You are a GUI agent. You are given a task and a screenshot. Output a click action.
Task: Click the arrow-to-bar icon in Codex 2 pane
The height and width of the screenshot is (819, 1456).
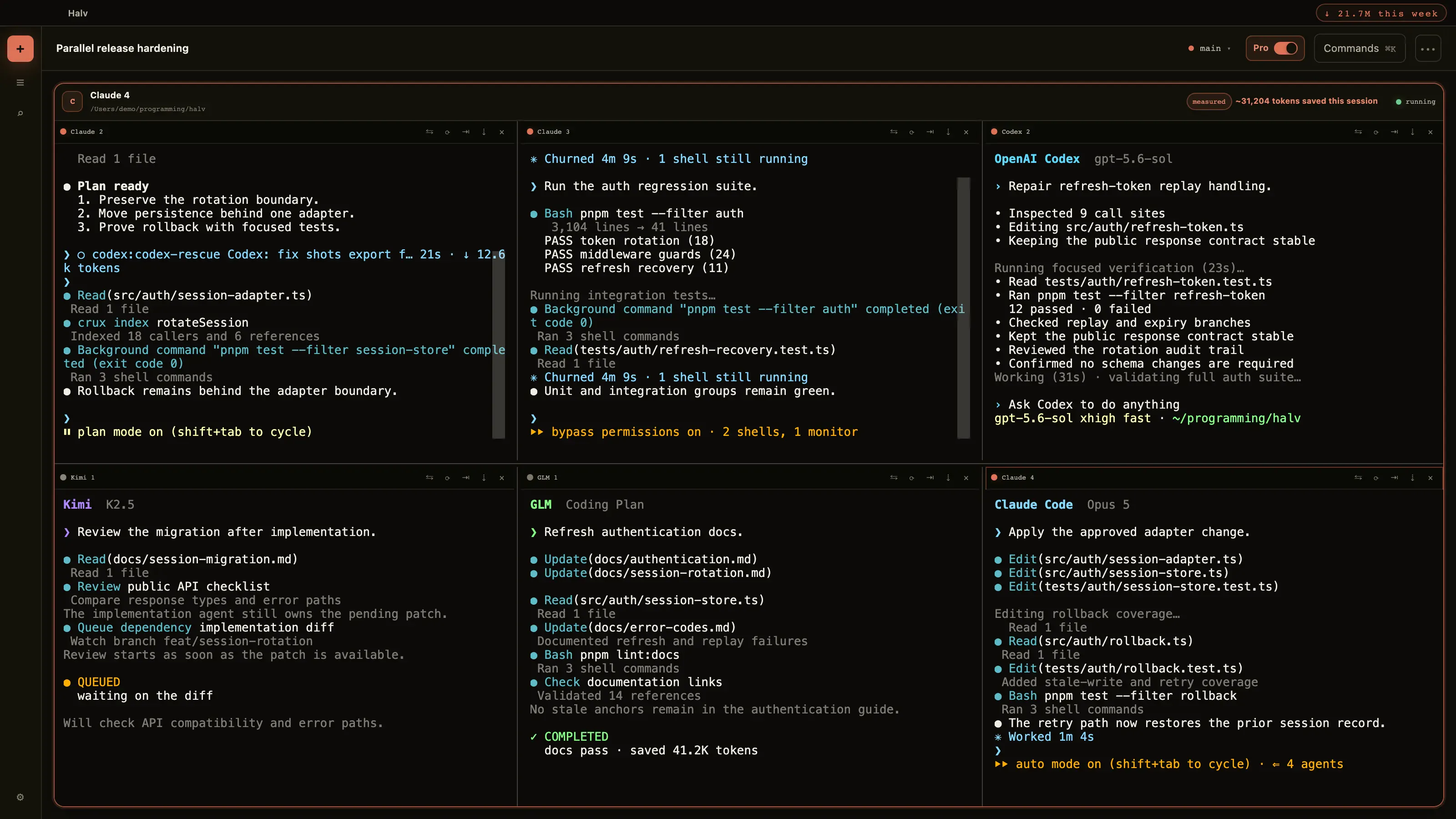pos(1395,131)
